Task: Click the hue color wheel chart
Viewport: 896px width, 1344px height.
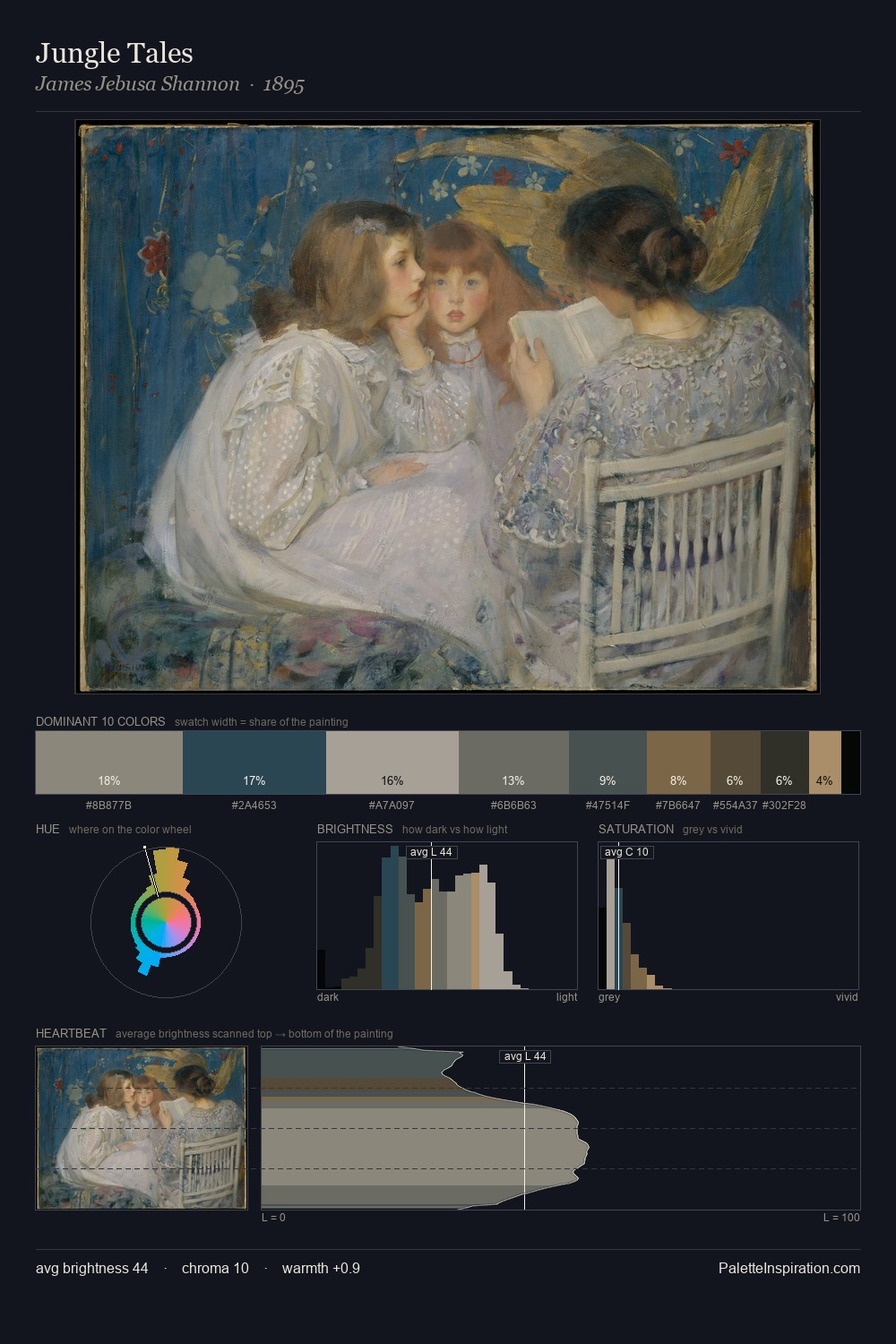Action: click(166, 921)
